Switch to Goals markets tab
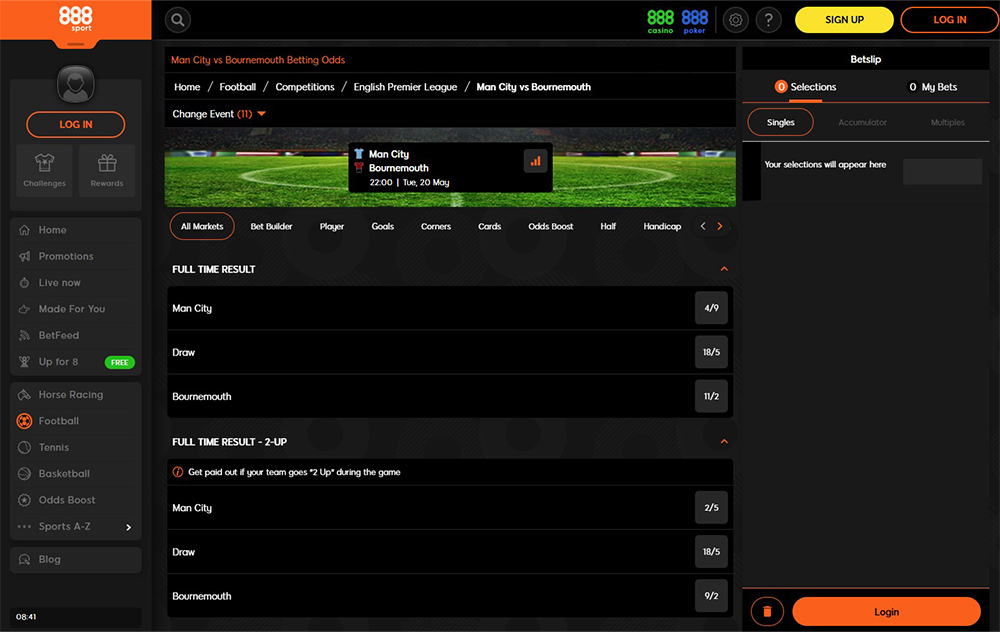The height and width of the screenshot is (632, 1000). point(383,226)
